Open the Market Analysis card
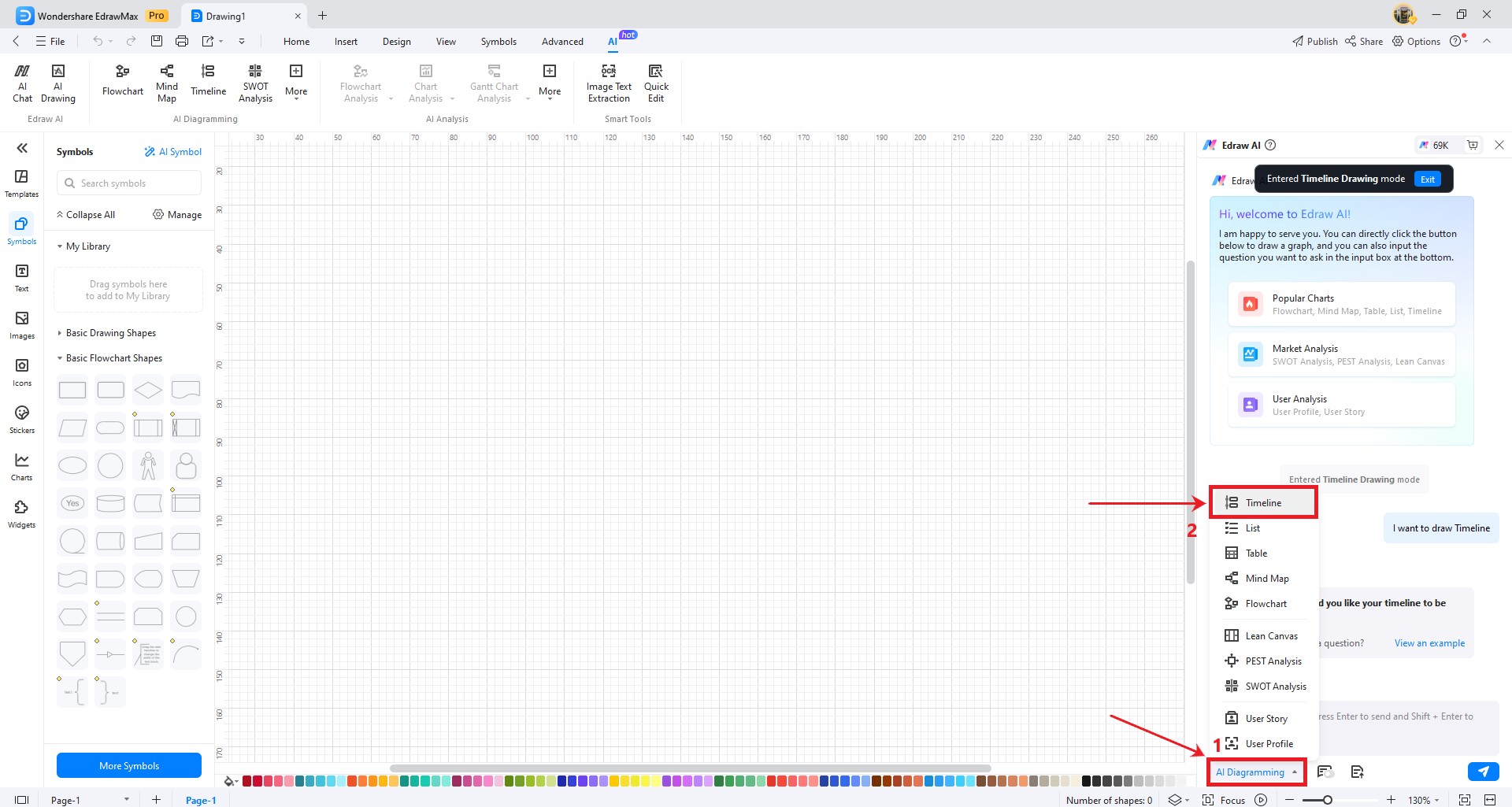The image size is (1512, 807). pos(1341,354)
